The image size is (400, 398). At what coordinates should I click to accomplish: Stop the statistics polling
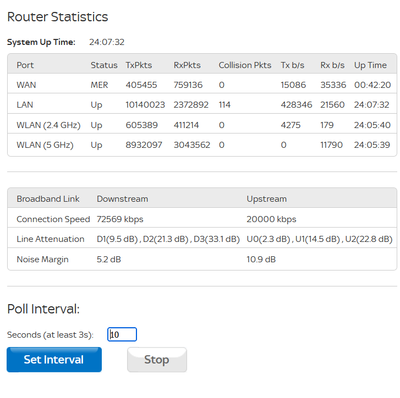tap(157, 359)
